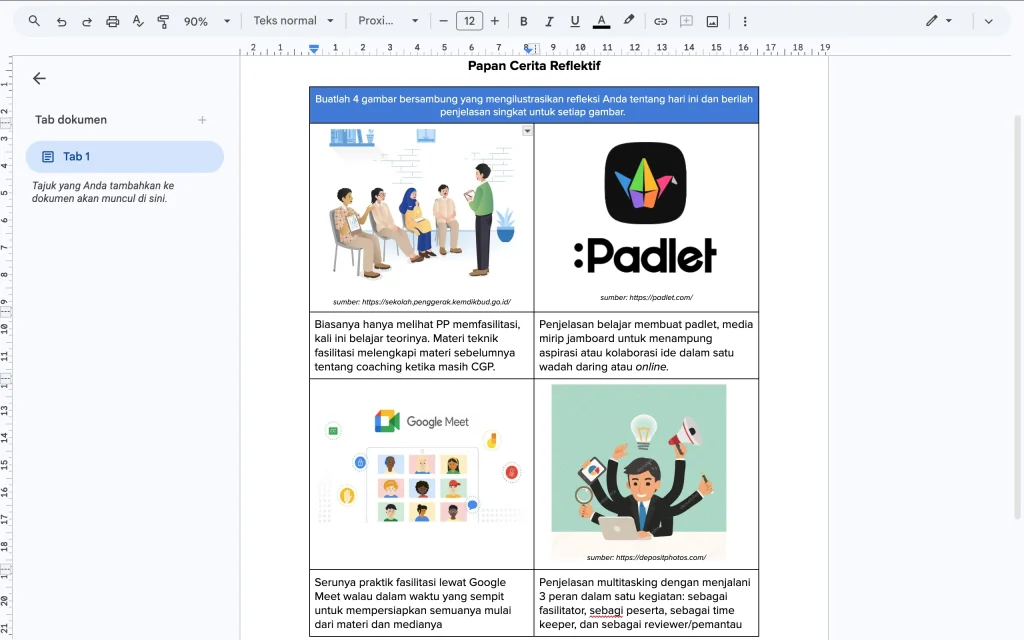Open the highlight color picker
Viewport: 1024px width, 640px height.
pyautogui.click(x=628, y=21)
